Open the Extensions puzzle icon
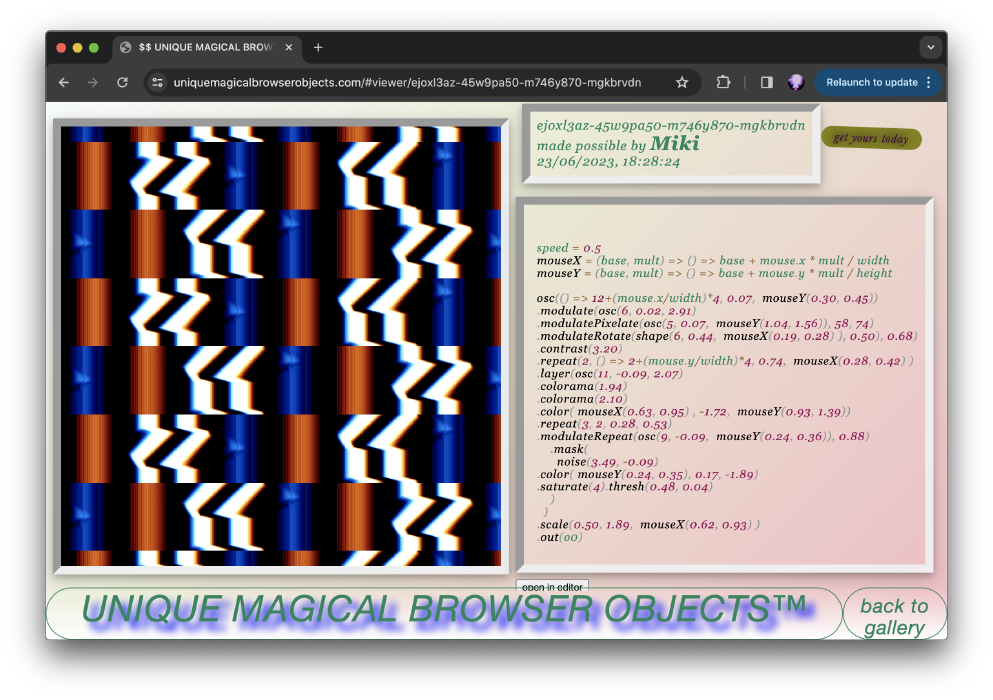Viewport: 993px width, 700px height. (724, 82)
